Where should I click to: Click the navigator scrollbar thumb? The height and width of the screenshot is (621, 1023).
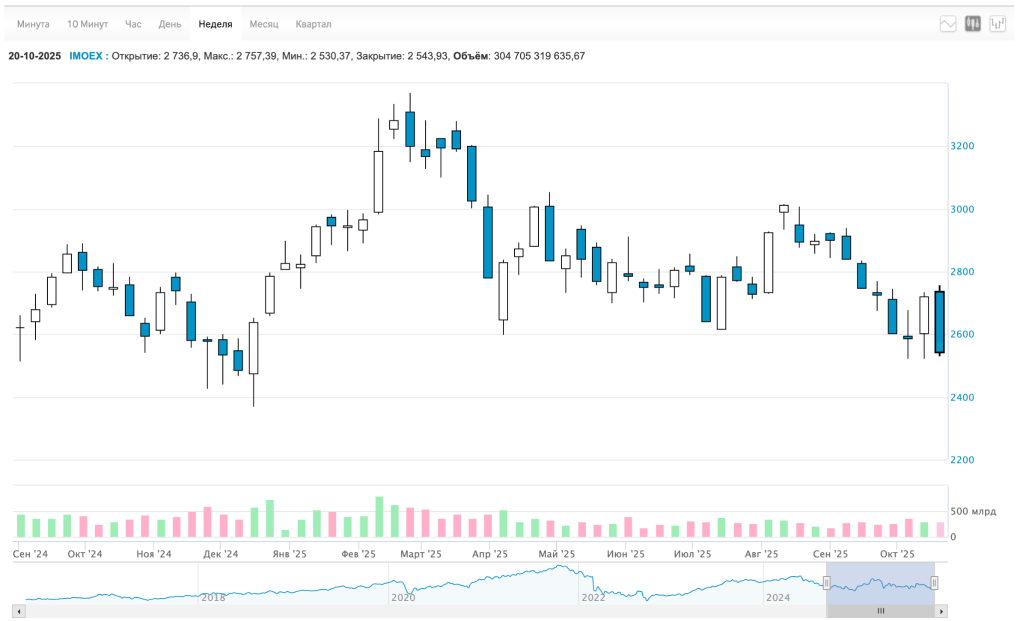[881, 611]
